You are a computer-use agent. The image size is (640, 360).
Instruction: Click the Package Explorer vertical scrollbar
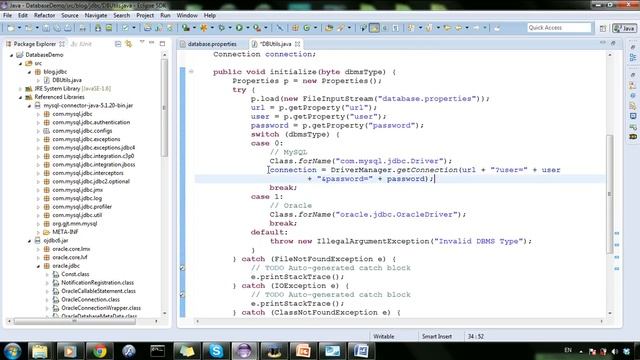[x=164, y=108]
